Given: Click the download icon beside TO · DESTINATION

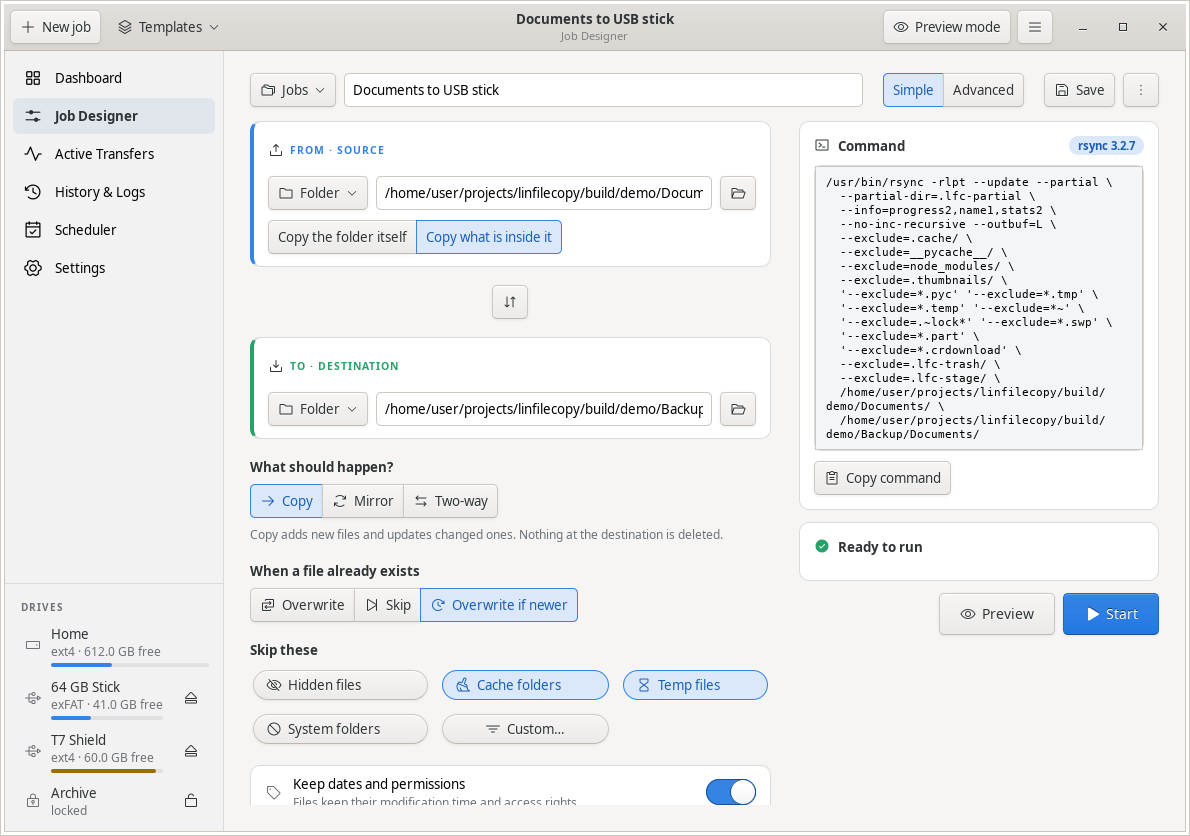Looking at the screenshot, I should [276, 366].
